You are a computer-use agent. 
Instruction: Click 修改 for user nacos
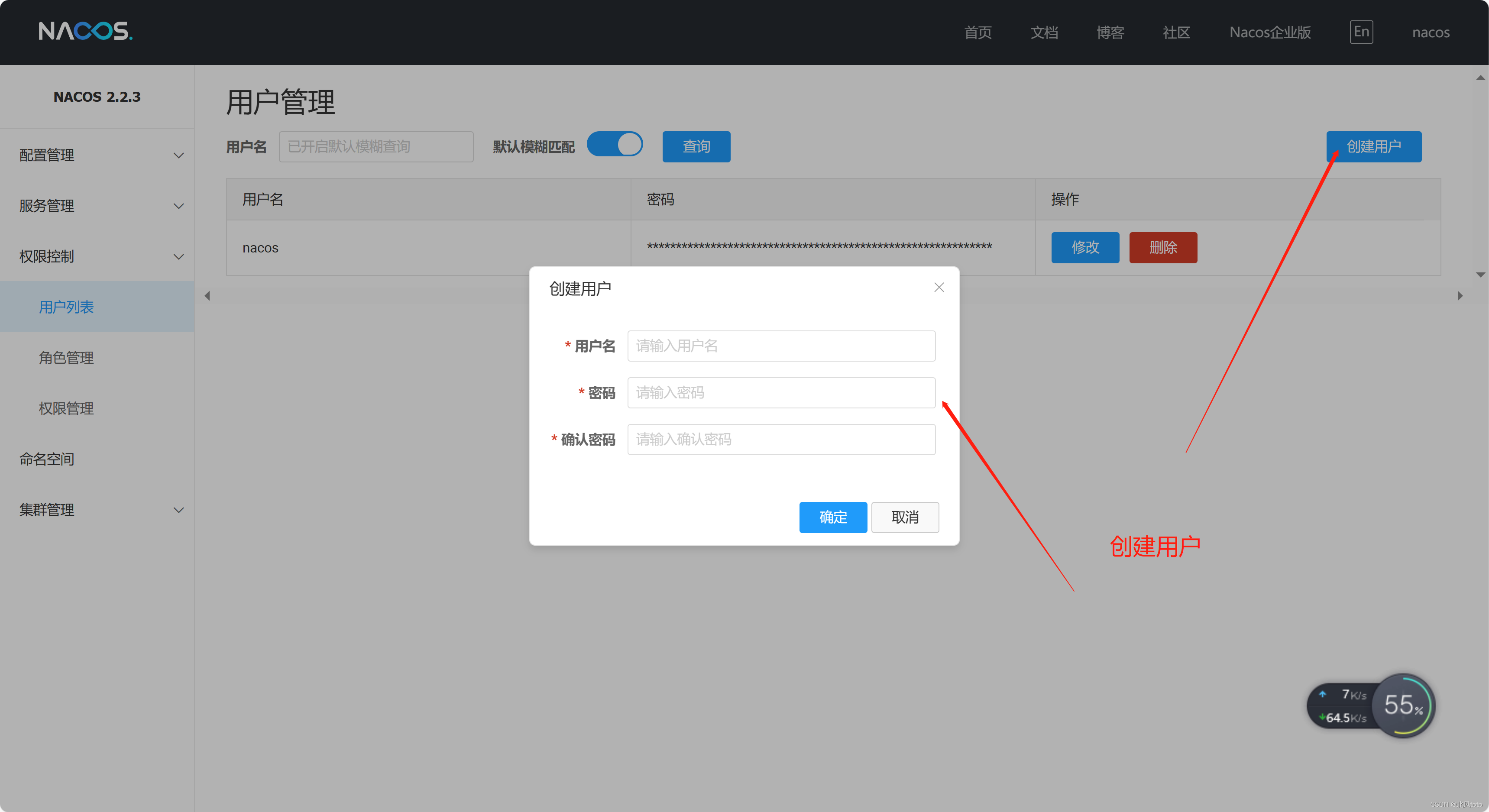point(1085,248)
